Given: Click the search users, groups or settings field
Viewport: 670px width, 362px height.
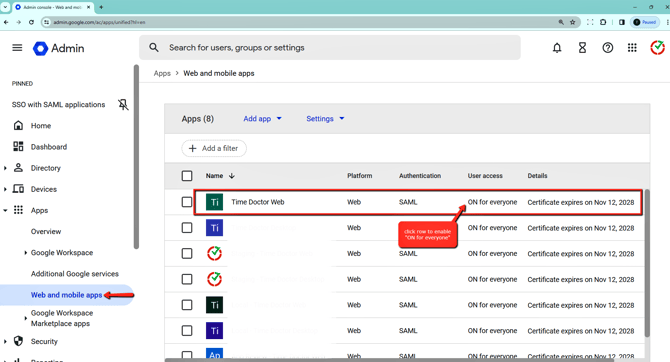Looking at the screenshot, I should click(x=329, y=47).
